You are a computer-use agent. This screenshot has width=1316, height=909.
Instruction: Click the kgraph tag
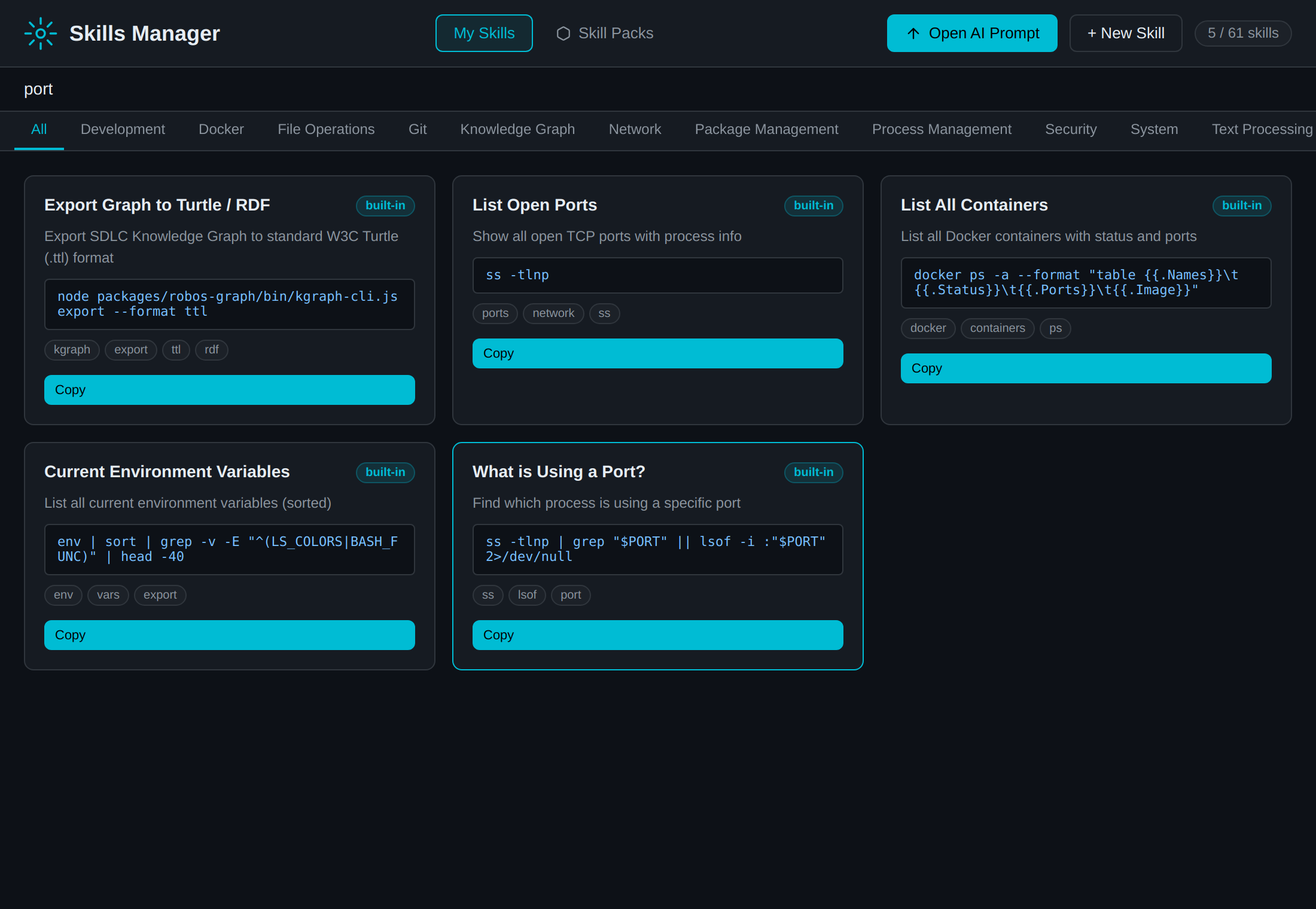coord(72,350)
